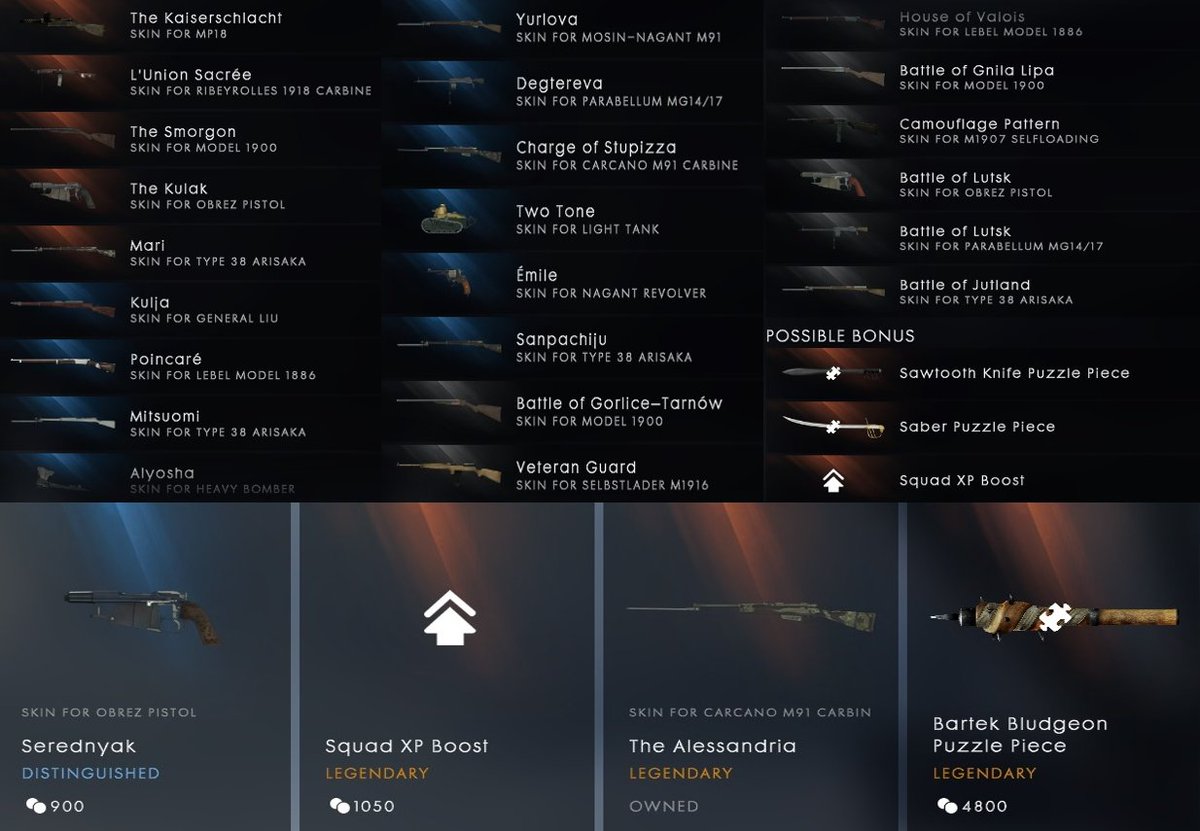Select the Battle of Gorlice–Tarnów skin

(572, 412)
